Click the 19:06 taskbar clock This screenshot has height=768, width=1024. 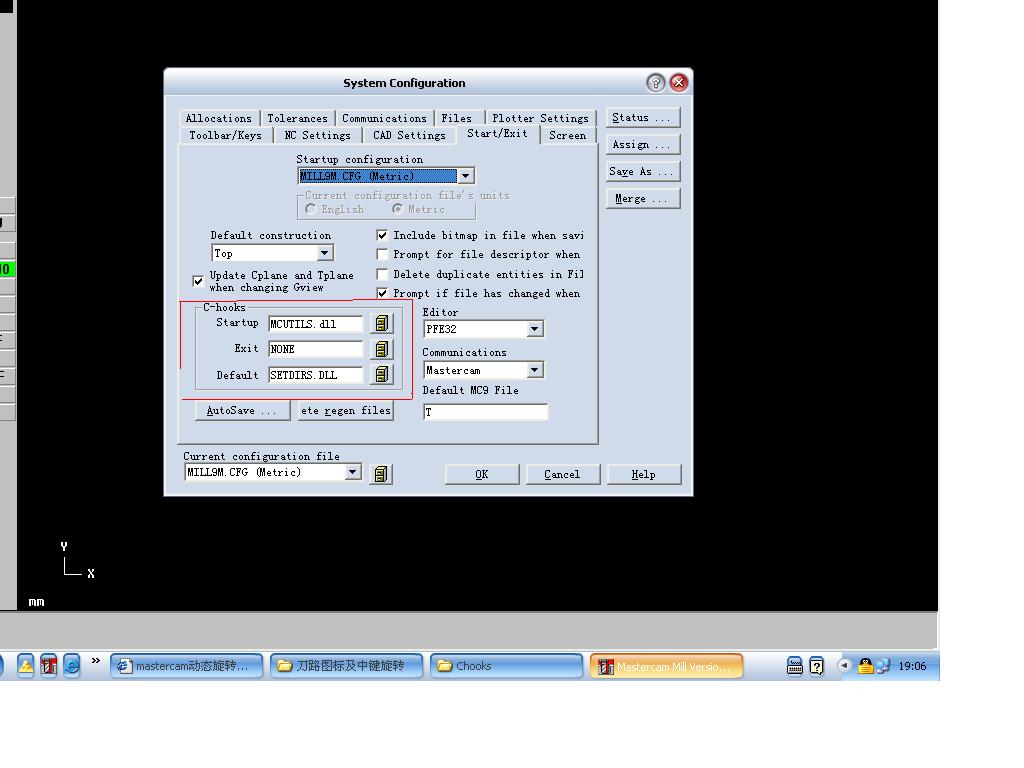912,666
